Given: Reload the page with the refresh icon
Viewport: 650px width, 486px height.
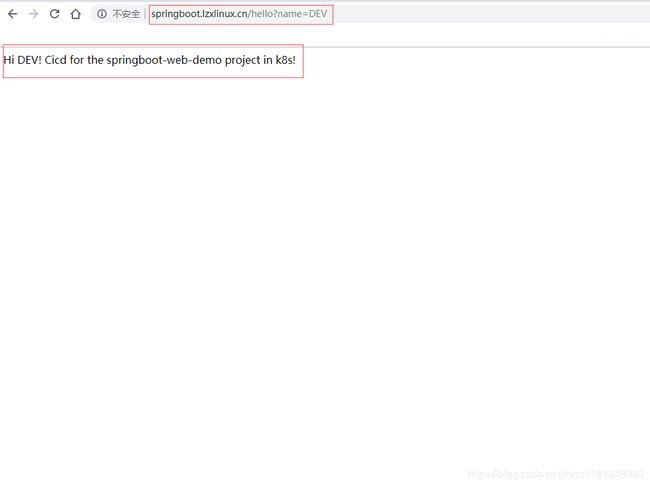Looking at the screenshot, I should pyautogui.click(x=54, y=14).
